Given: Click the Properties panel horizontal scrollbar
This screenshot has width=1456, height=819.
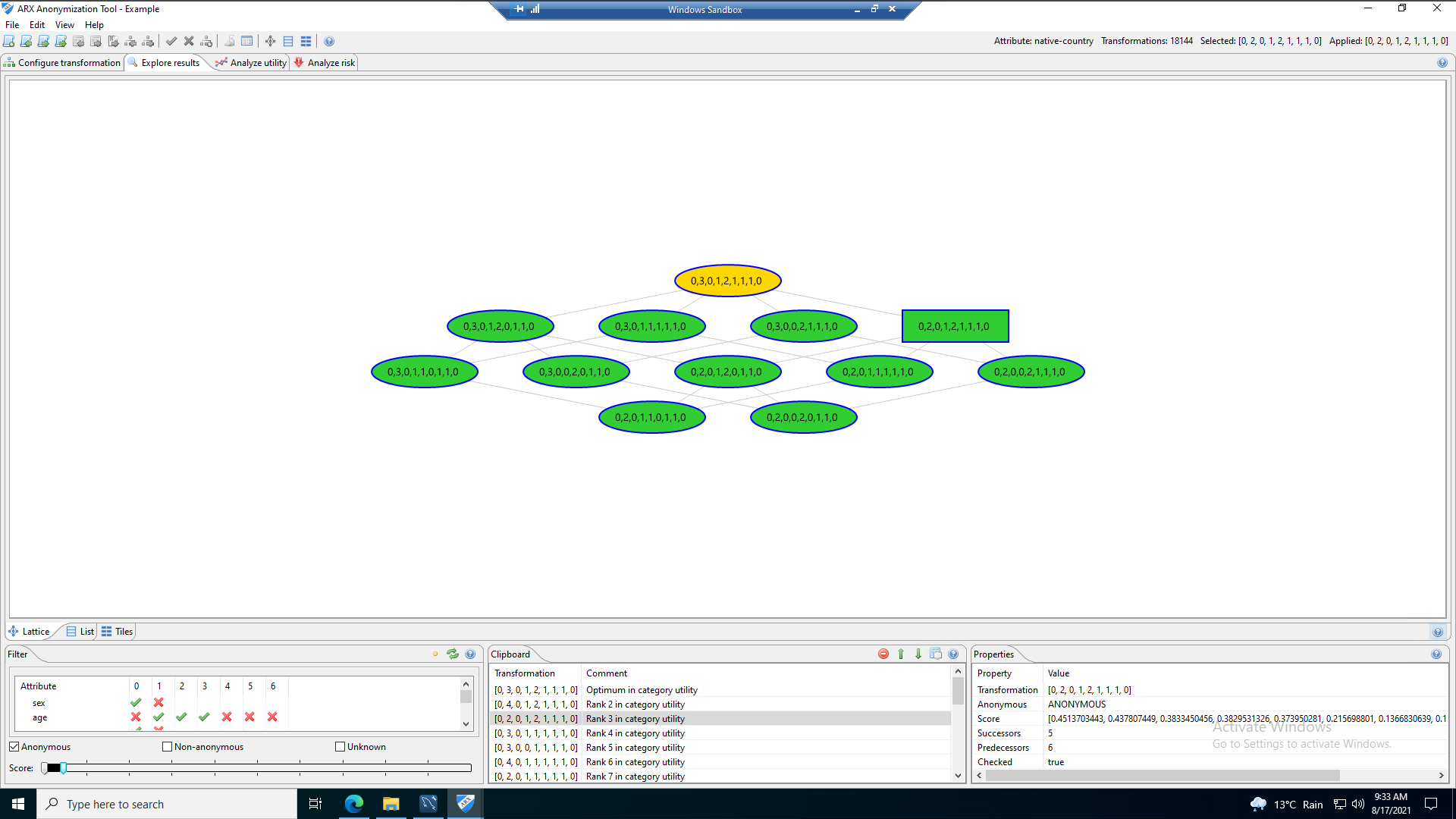Looking at the screenshot, I should click(x=1163, y=775).
